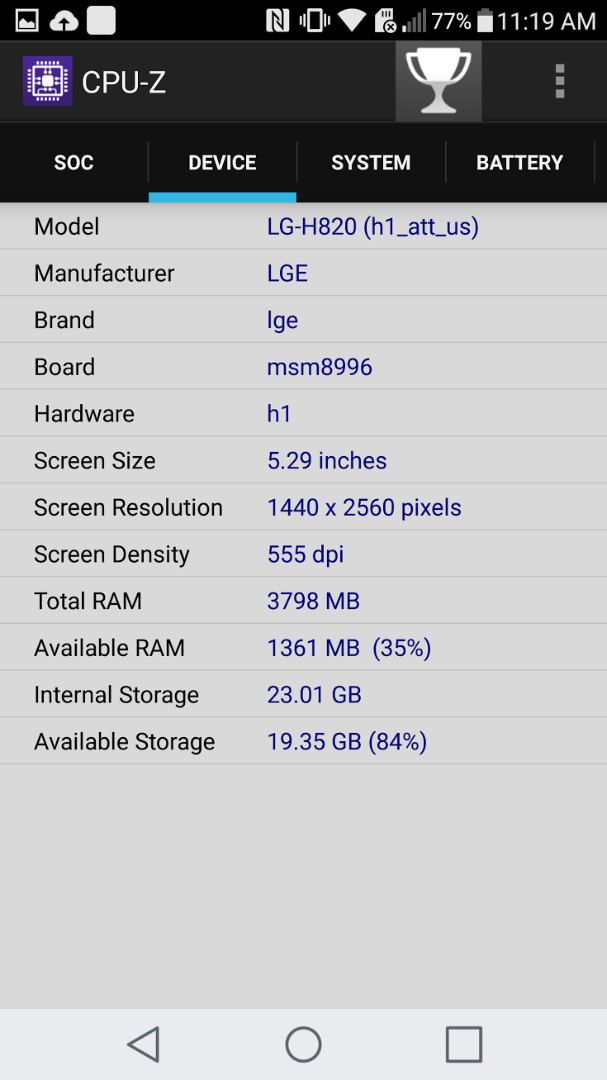Tap the trophy icon in header
607x1080 pixels.
pos(438,81)
